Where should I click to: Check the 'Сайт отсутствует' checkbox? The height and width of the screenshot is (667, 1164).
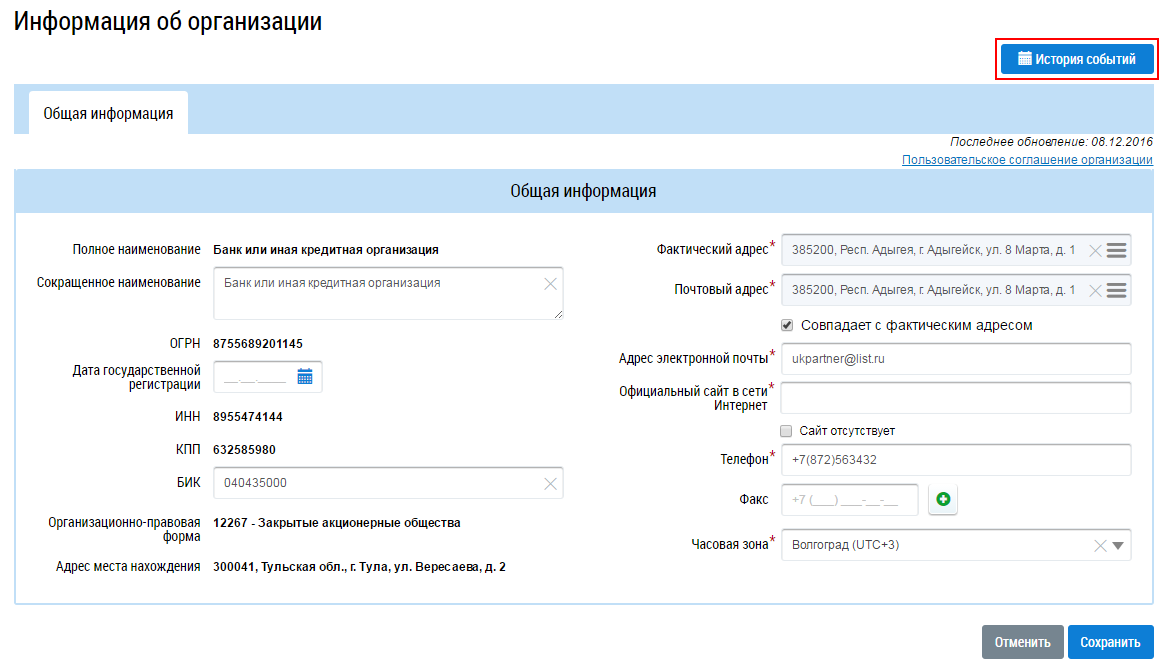coord(787,431)
